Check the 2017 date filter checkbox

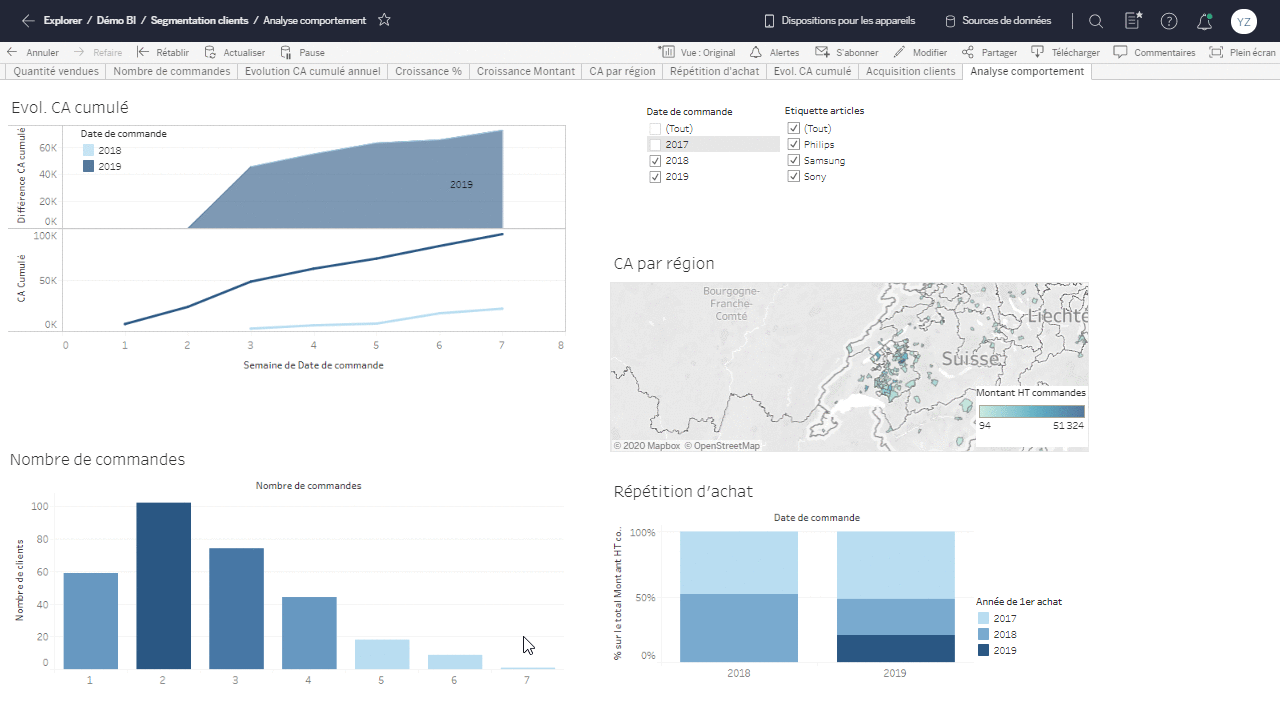coord(655,145)
